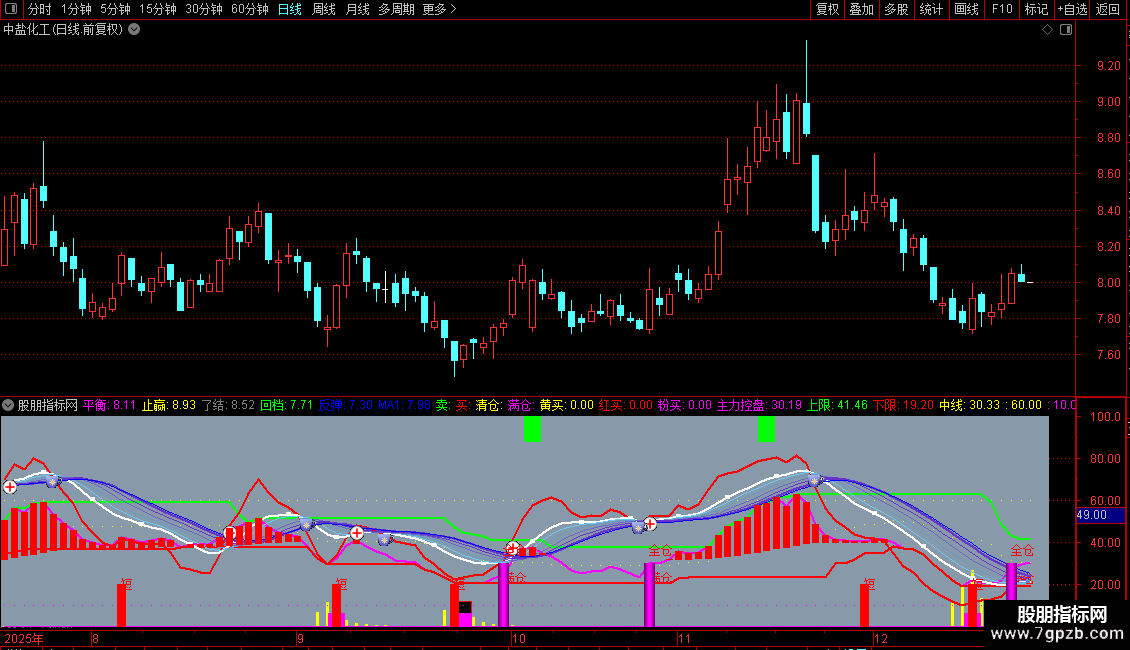This screenshot has height=650, width=1130.
Task: Open the 多股 multi-stock view
Action: click(x=896, y=9)
